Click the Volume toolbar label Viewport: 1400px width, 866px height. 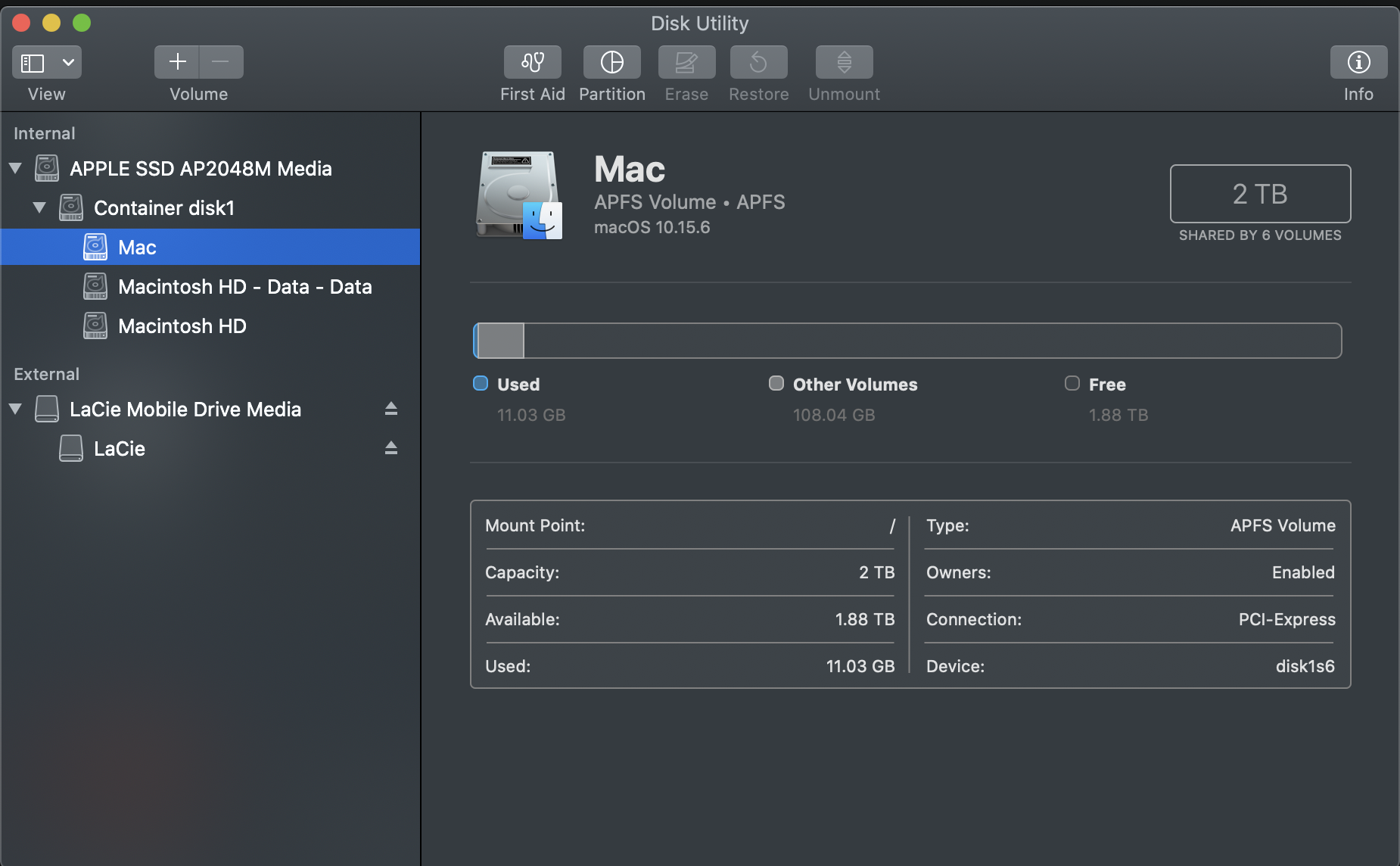pyautogui.click(x=199, y=94)
